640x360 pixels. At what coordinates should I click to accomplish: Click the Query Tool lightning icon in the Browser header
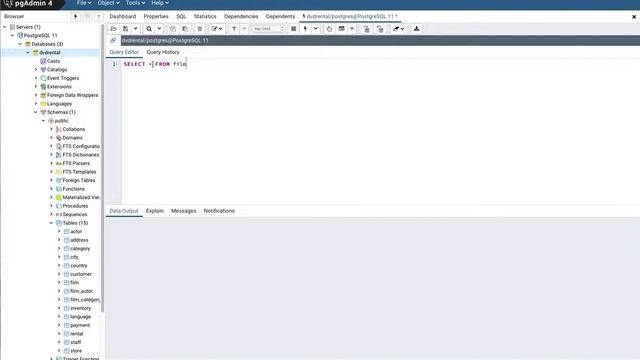click(76, 16)
